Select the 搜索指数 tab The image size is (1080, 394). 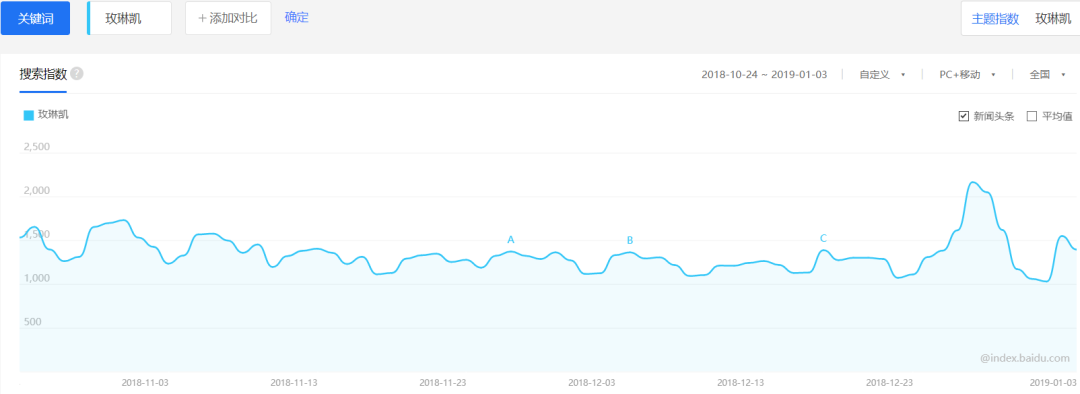click(x=43, y=74)
